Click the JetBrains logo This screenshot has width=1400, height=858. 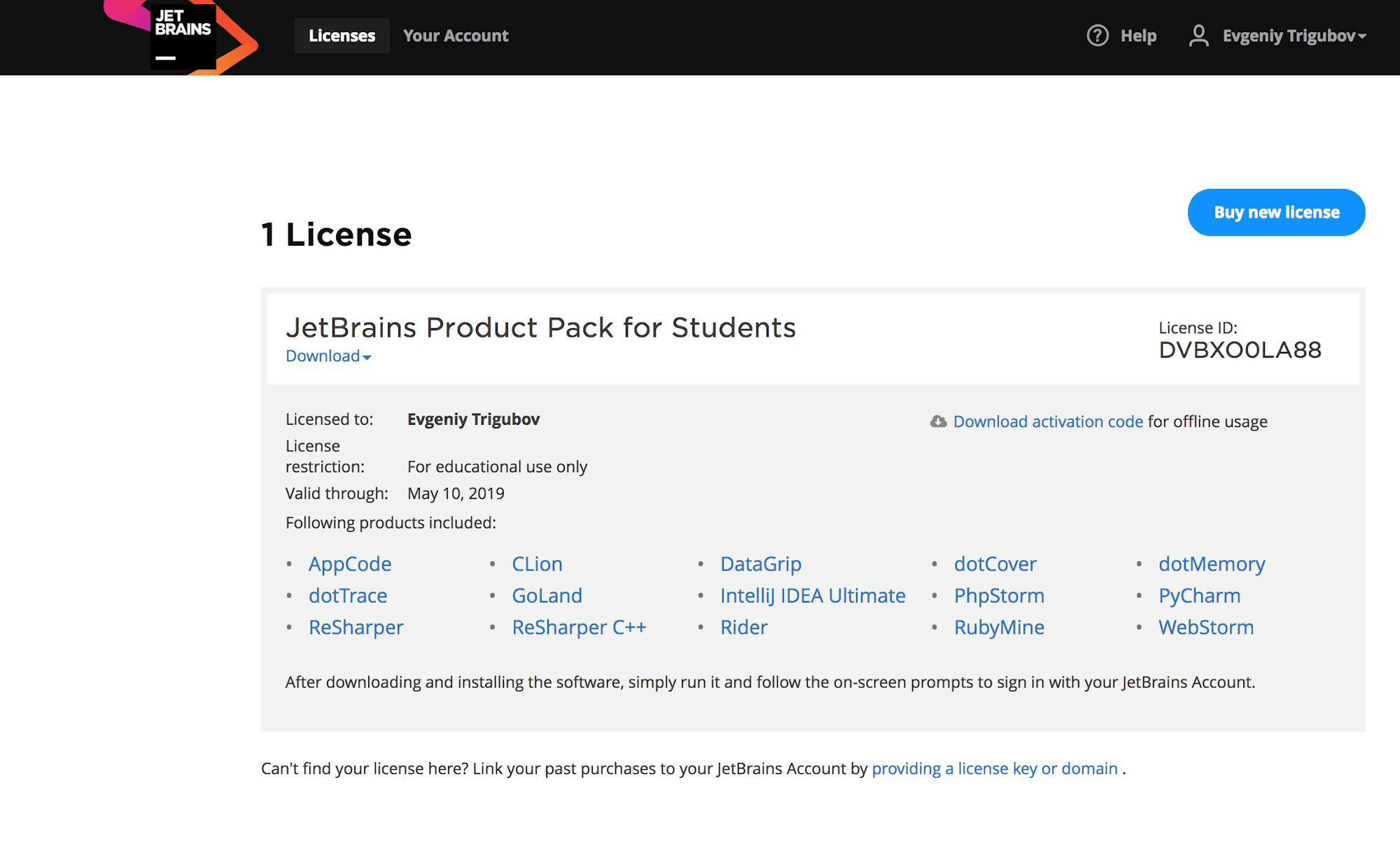[183, 36]
